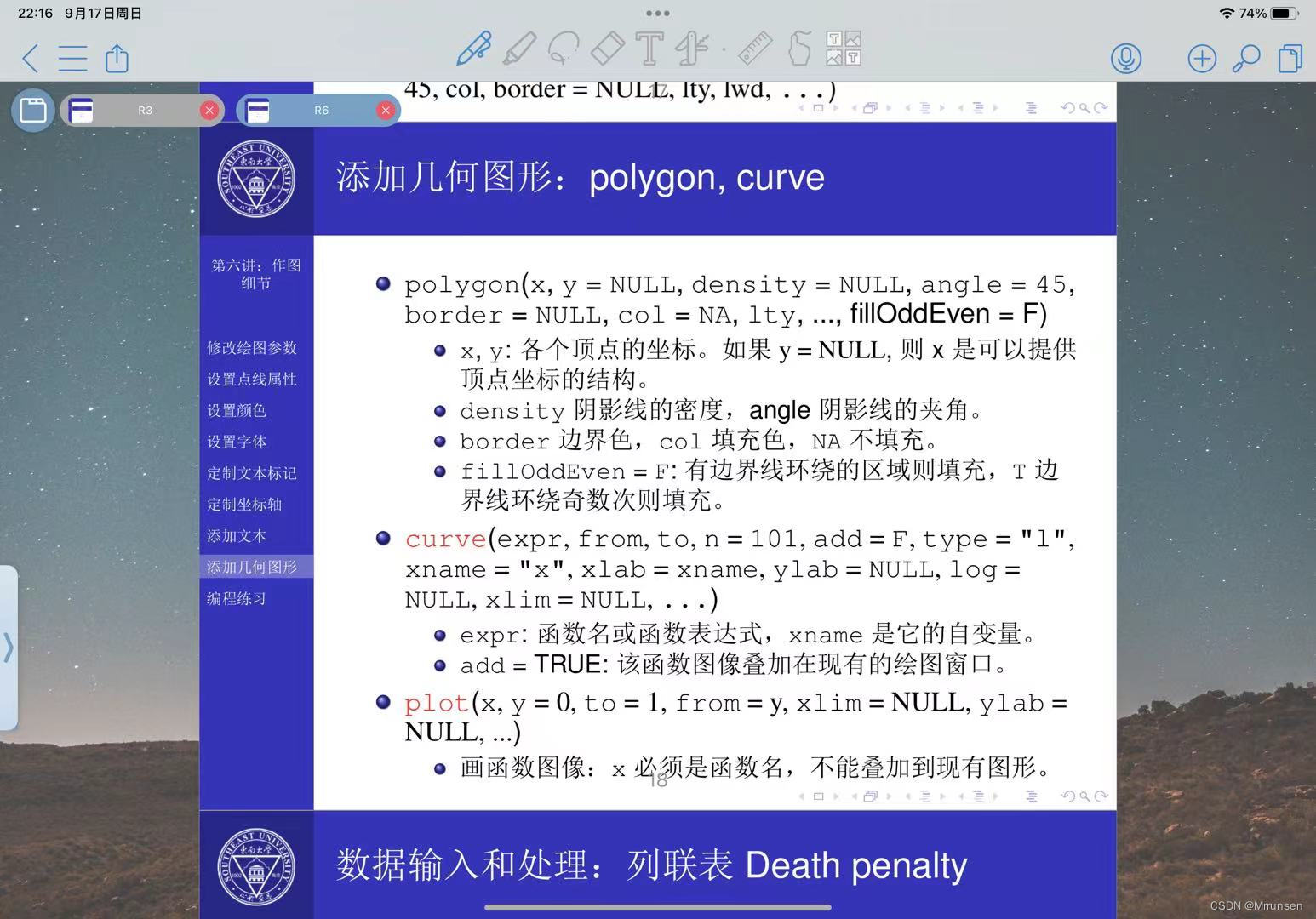Start an audio recording with the microphone icon
Image resolution: width=1316 pixels, height=919 pixels.
(1125, 59)
